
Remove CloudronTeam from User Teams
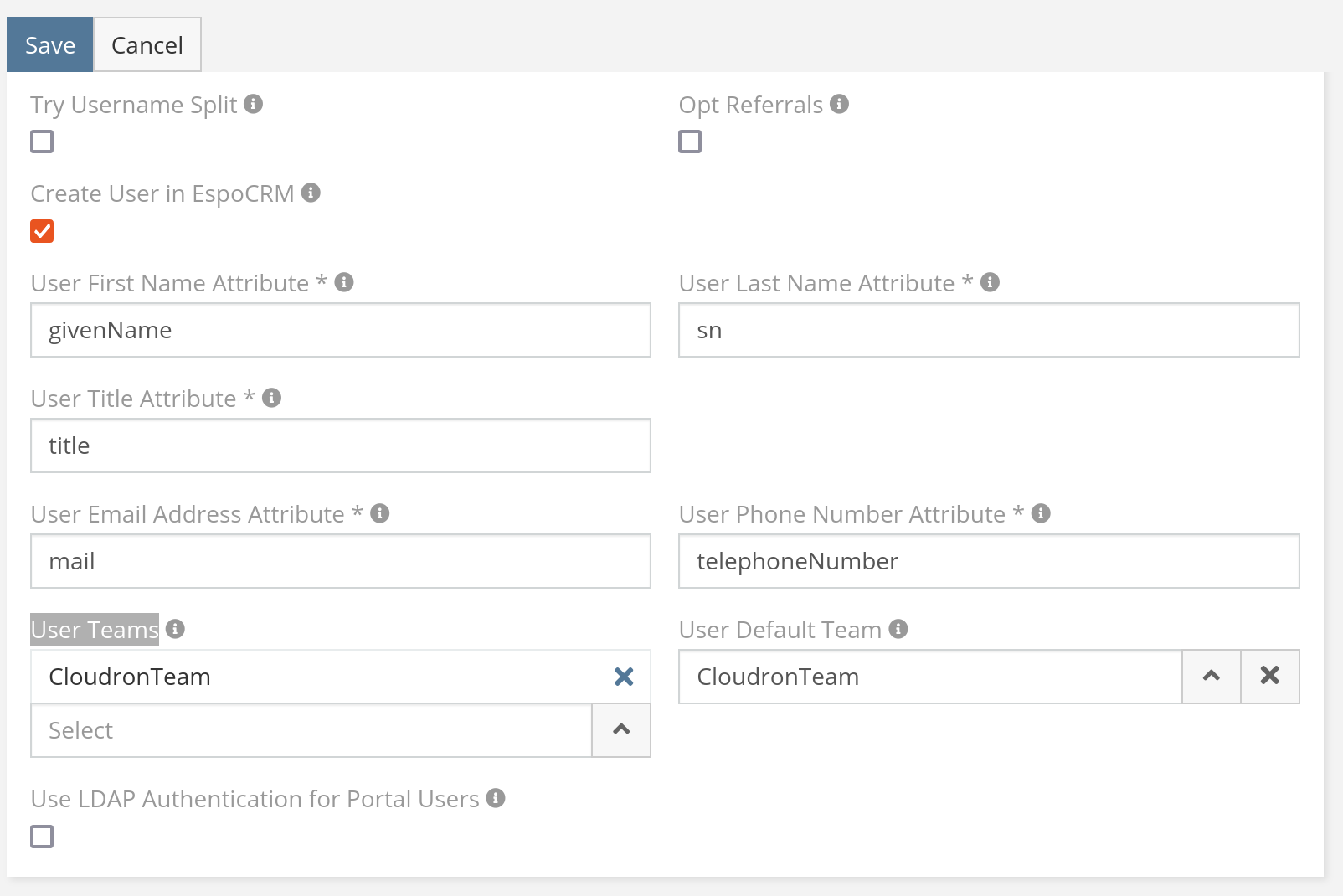(623, 677)
